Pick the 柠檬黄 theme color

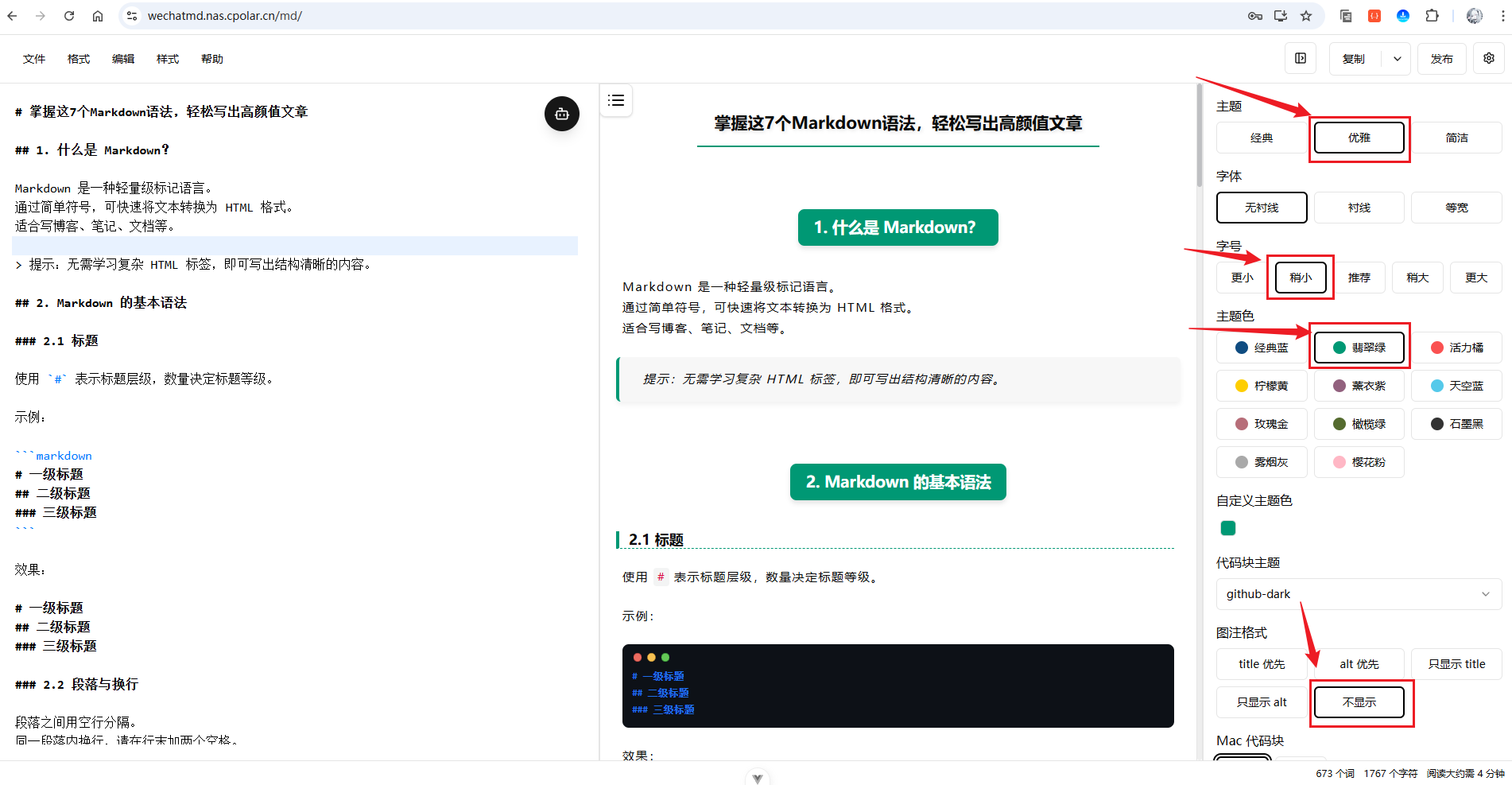tap(1262, 386)
